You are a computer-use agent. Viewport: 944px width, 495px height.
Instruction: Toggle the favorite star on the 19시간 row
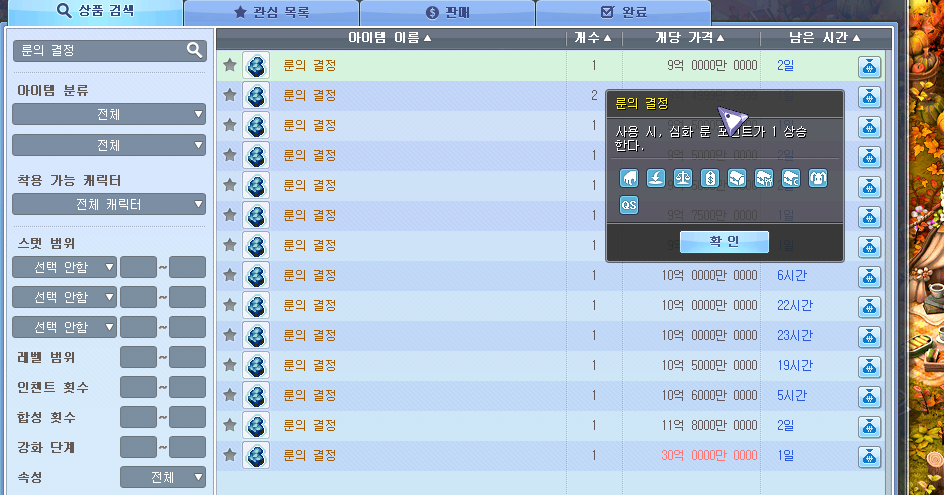(x=229, y=365)
